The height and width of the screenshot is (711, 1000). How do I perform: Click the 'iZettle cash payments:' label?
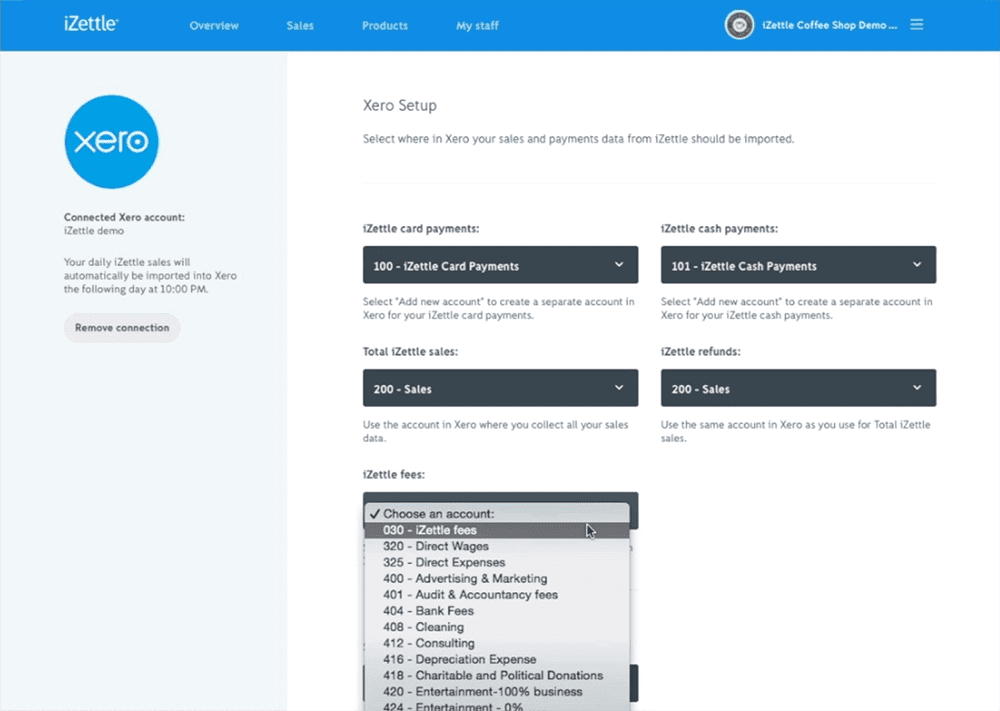coord(719,229)
